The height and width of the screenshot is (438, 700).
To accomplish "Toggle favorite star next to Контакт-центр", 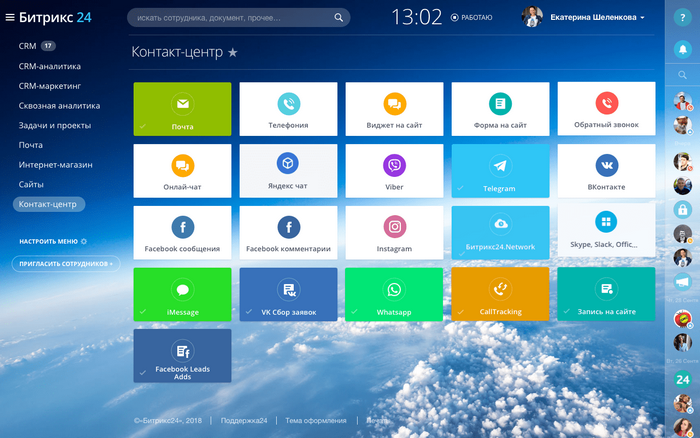I will (233, 53).
